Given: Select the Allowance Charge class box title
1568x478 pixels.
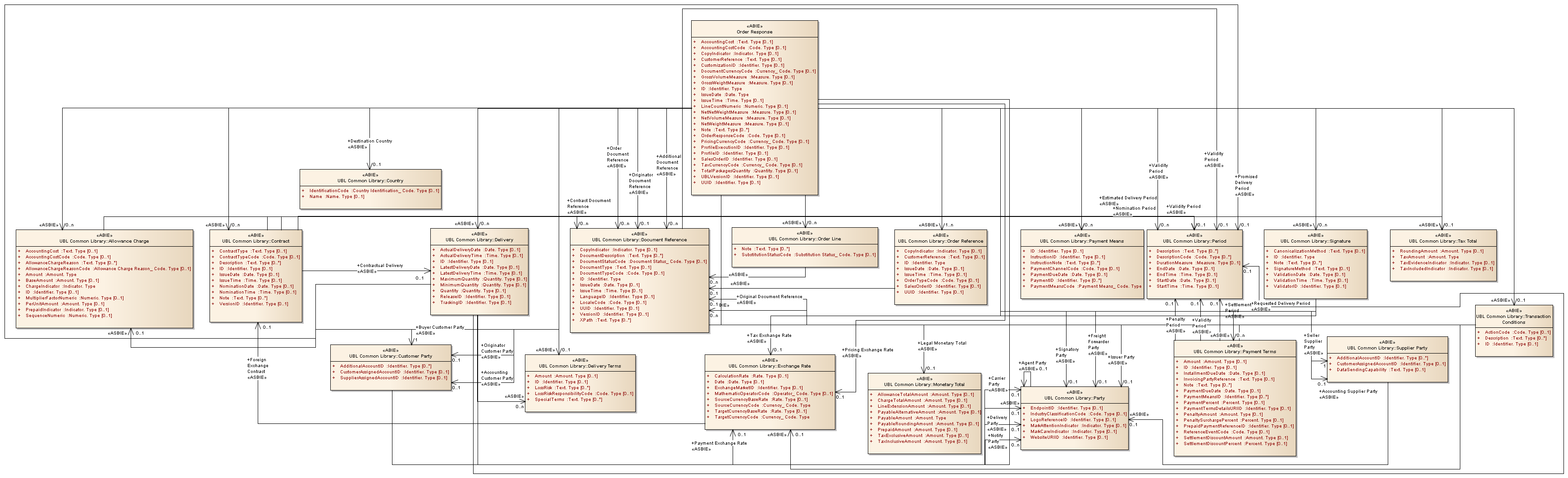Looking at the screenshot, I should tap(104, 241).
